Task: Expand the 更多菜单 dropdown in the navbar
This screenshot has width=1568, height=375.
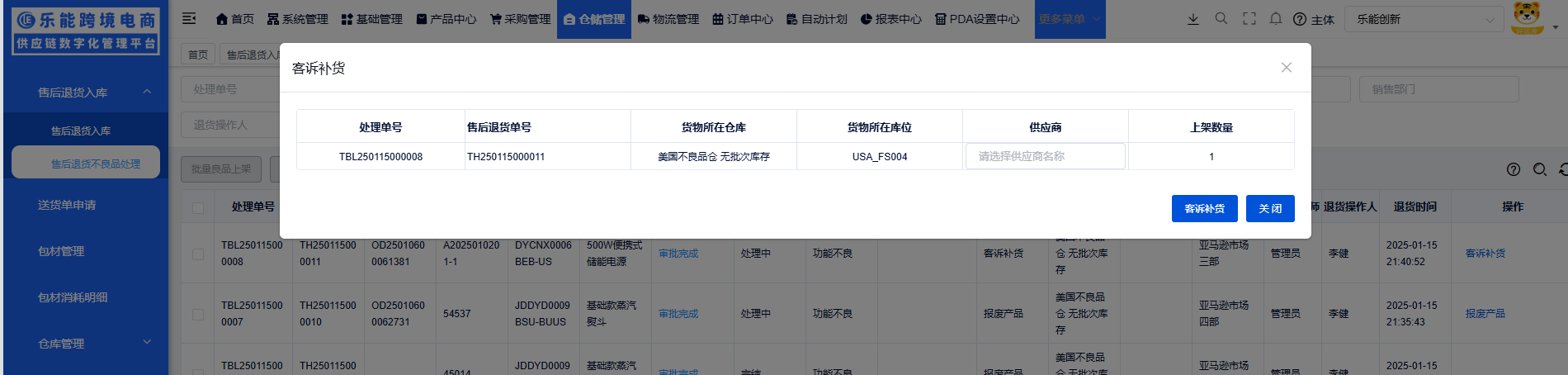Action: tap(1070, 19)
